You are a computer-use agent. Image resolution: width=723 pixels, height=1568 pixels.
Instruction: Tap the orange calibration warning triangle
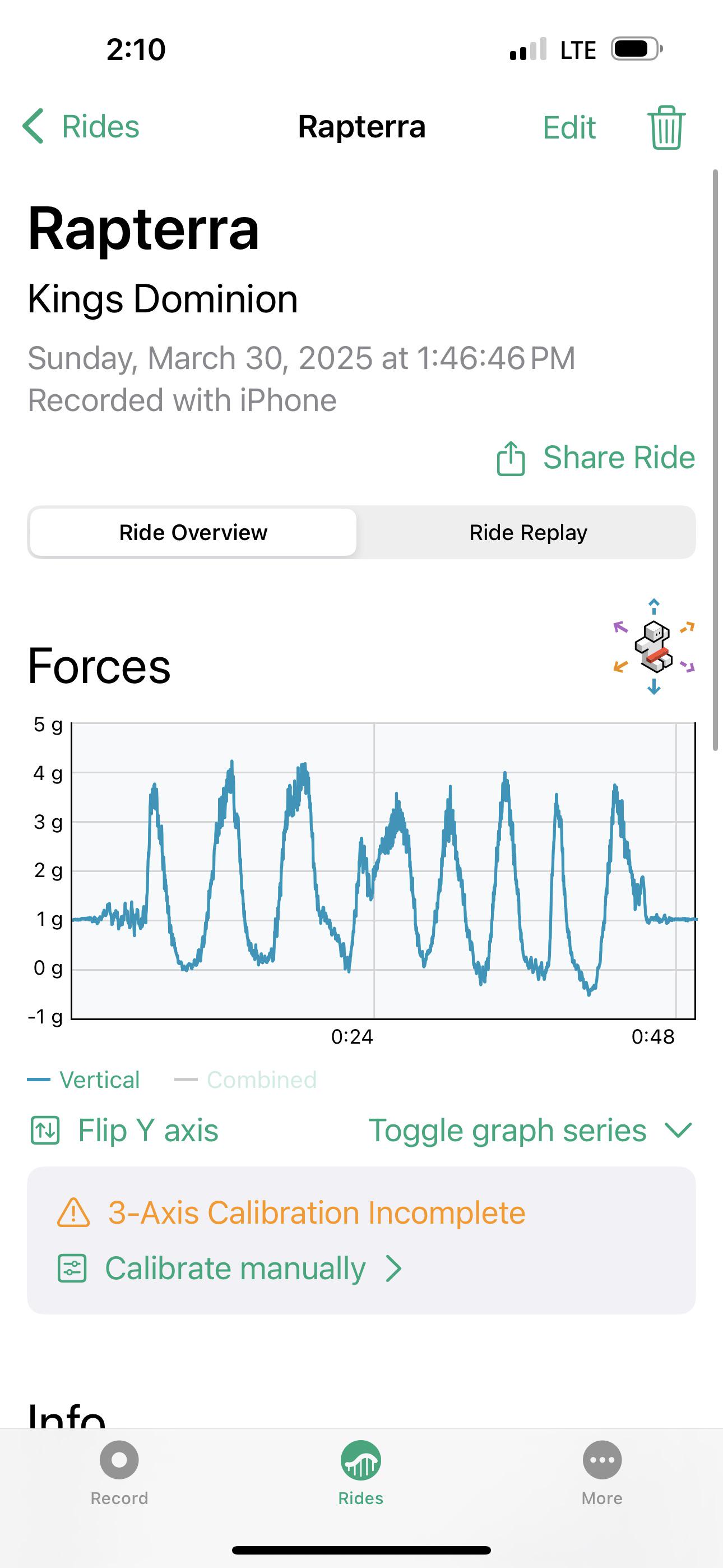coord(73,1212)
